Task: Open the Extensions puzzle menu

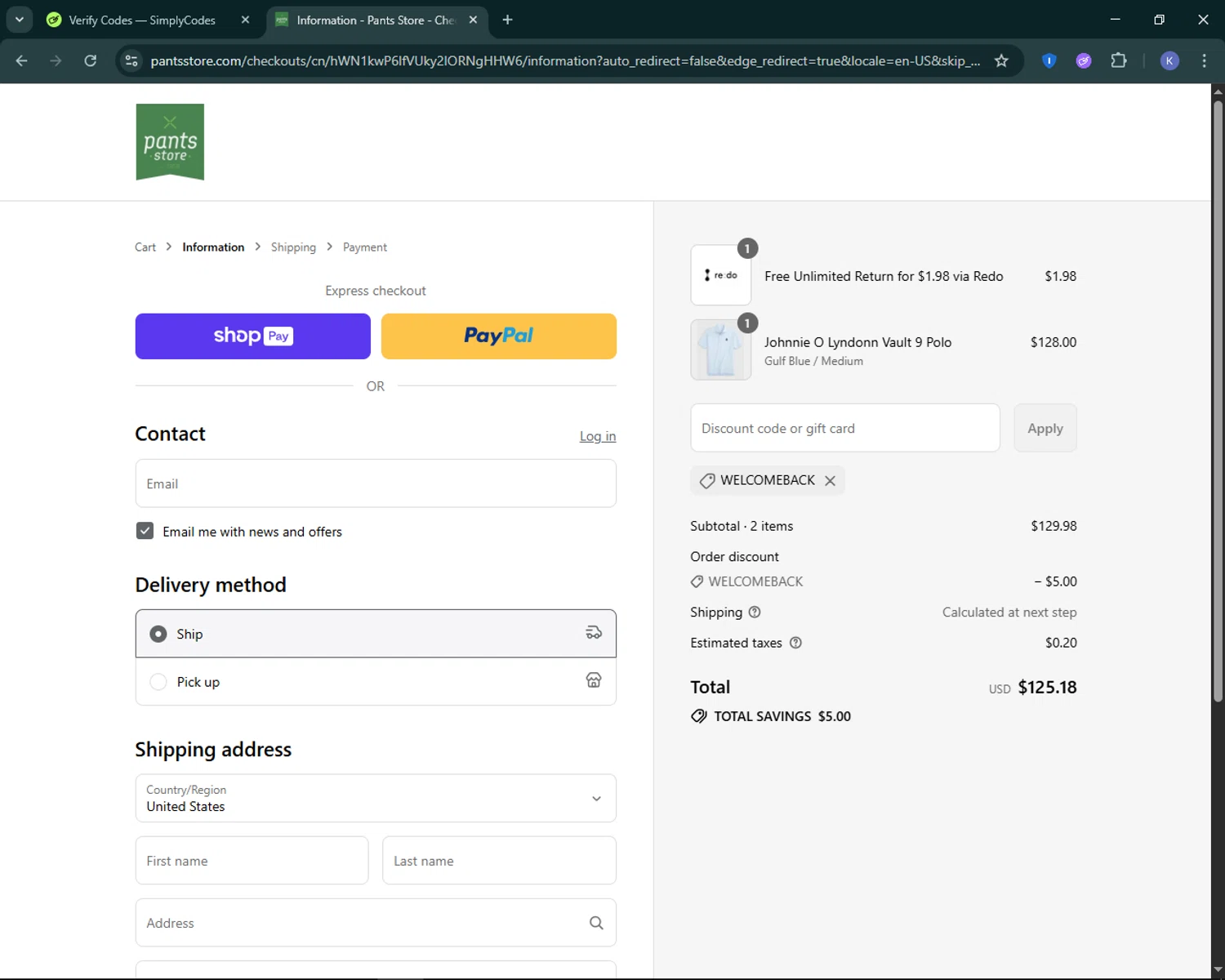Action: click(x=1119, y=60)
